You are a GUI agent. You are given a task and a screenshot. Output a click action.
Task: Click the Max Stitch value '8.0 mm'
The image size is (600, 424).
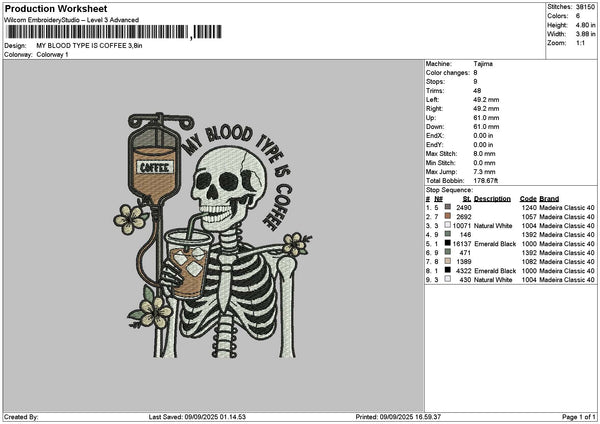(x=484, y=153)
